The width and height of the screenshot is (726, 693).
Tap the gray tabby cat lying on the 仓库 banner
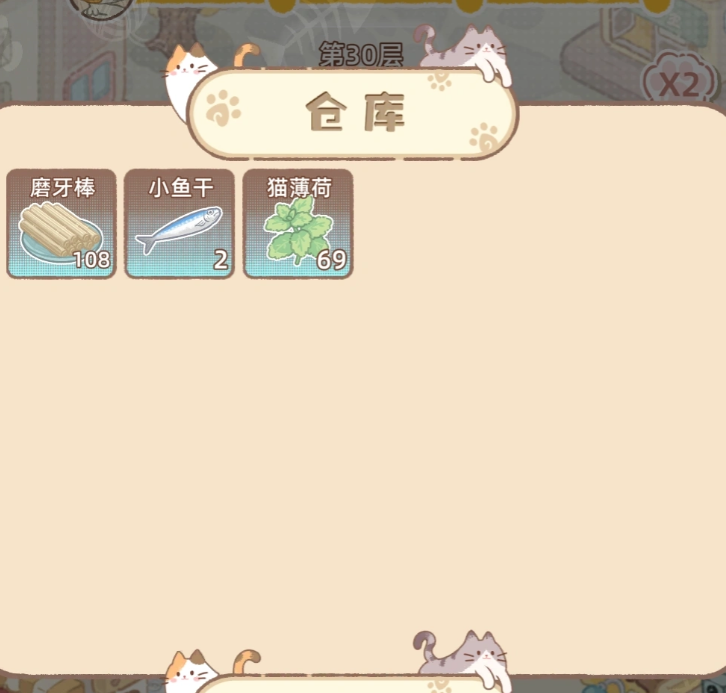click(x=463, y=53)
